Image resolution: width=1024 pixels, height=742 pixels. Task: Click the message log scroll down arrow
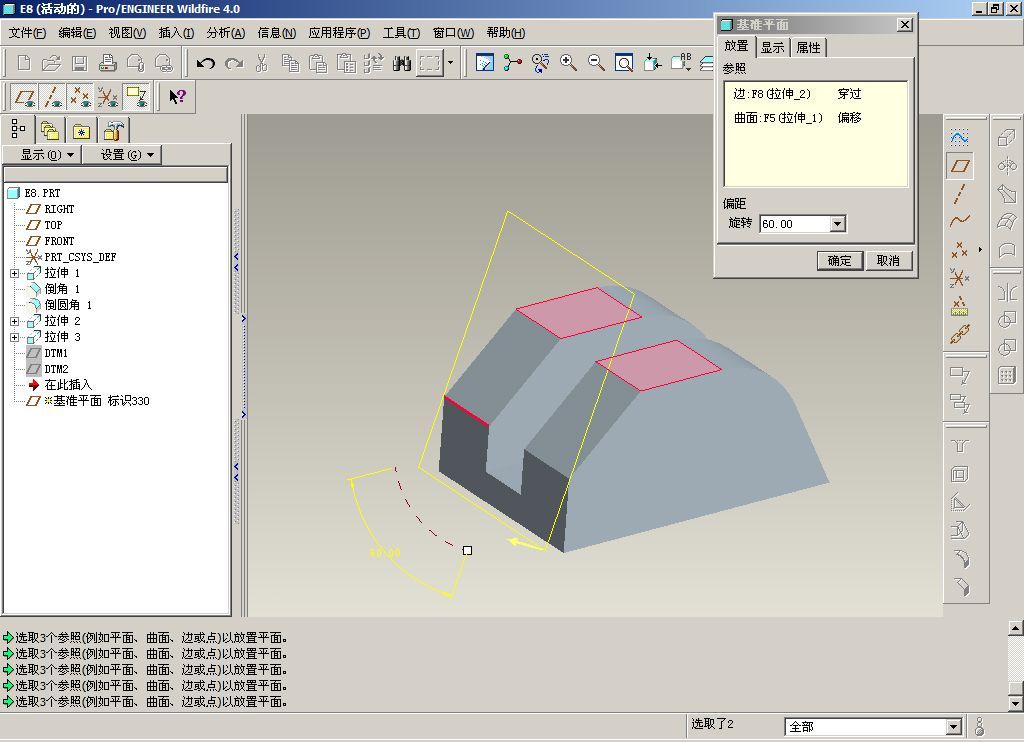coord(1016,703)
